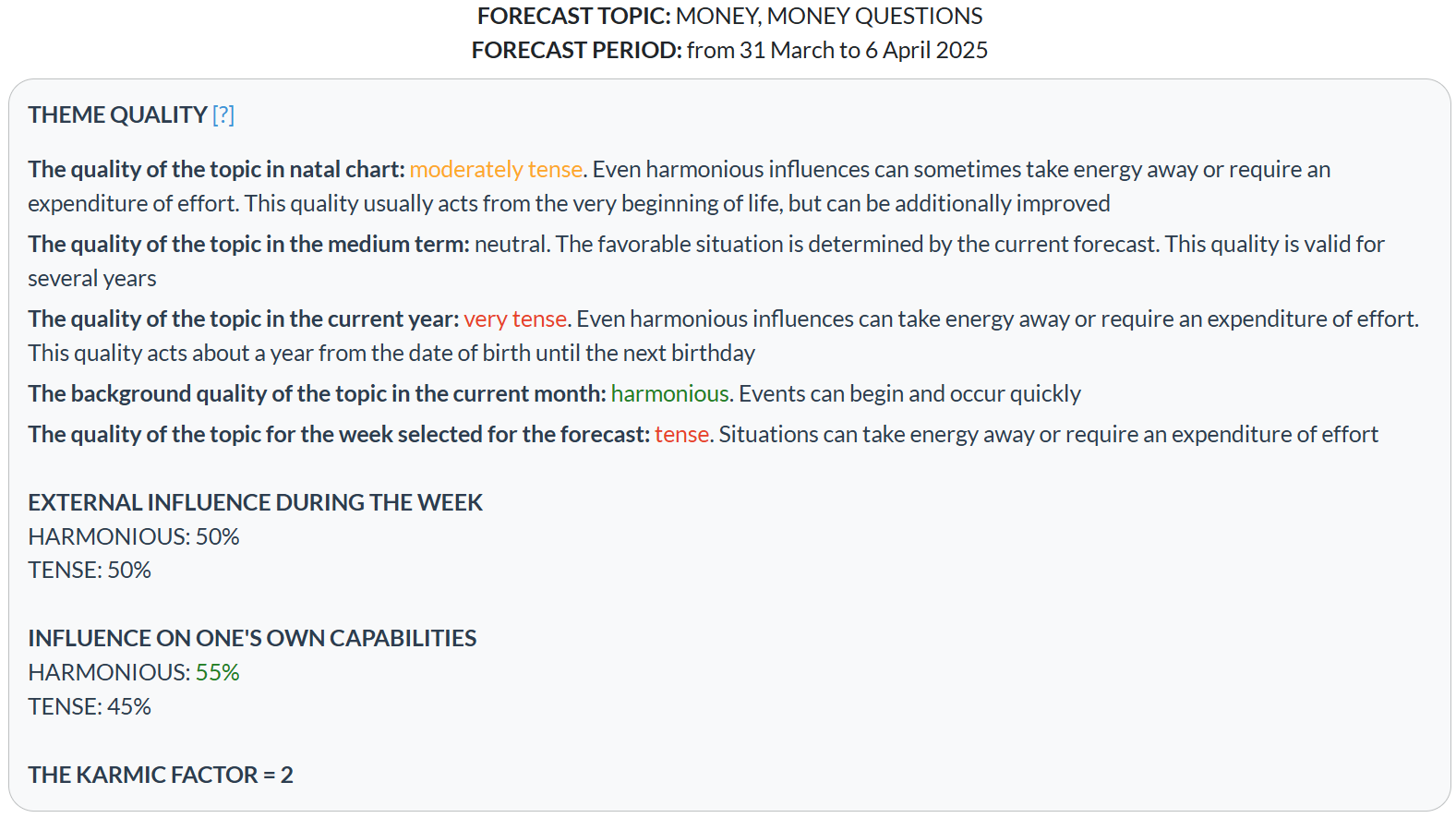The image size is (1456, 818).
Task: Click the 'TENSE: 45%' capabilities line
Action: click(90, 707)
